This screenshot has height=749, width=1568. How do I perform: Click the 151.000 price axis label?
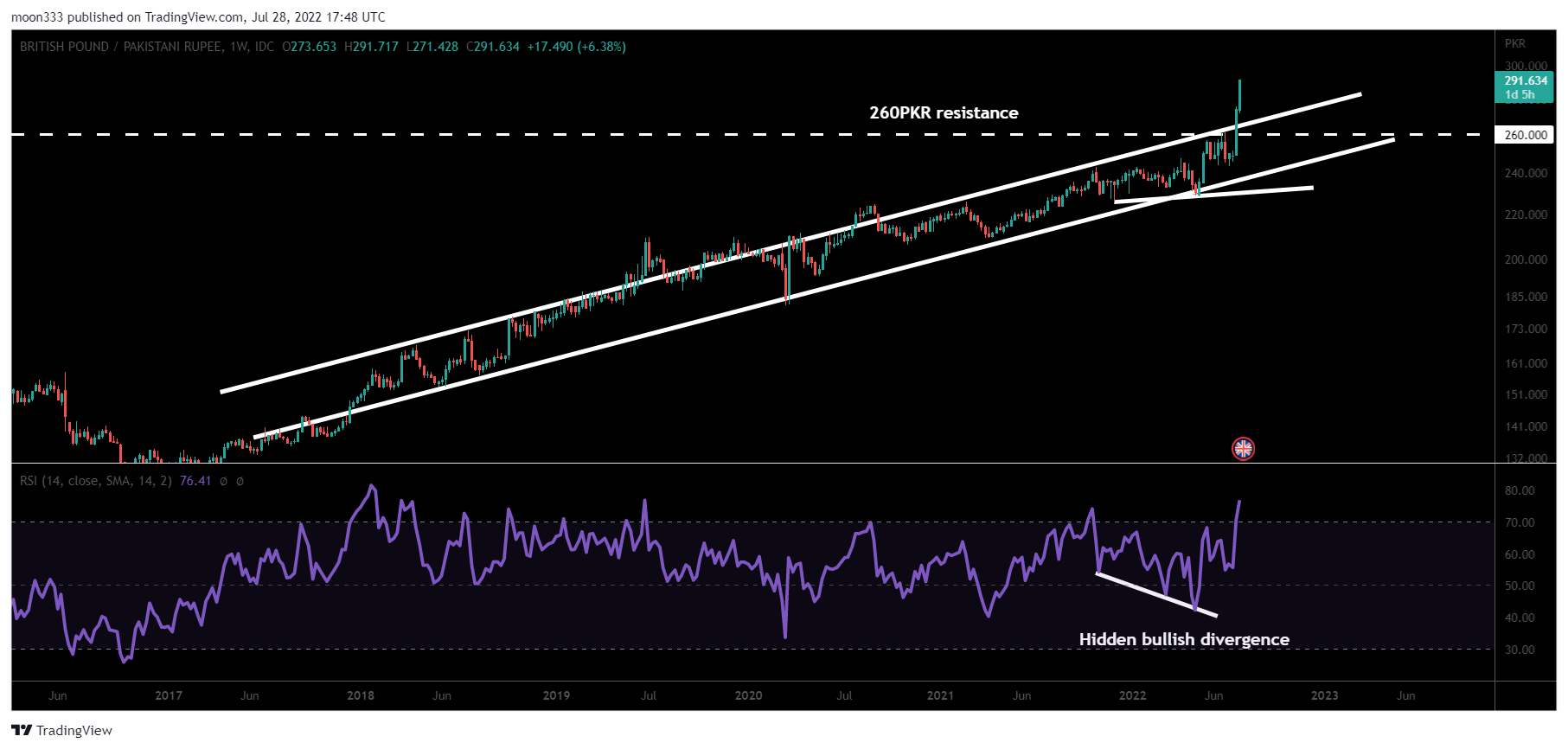click(x=1526, y=394)
